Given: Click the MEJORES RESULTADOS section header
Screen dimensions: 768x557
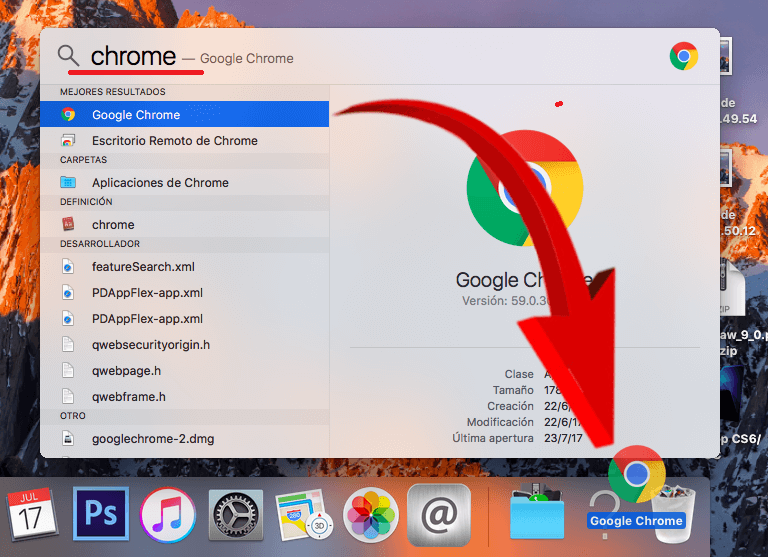Looking at the screenshot, I should 113,92.
